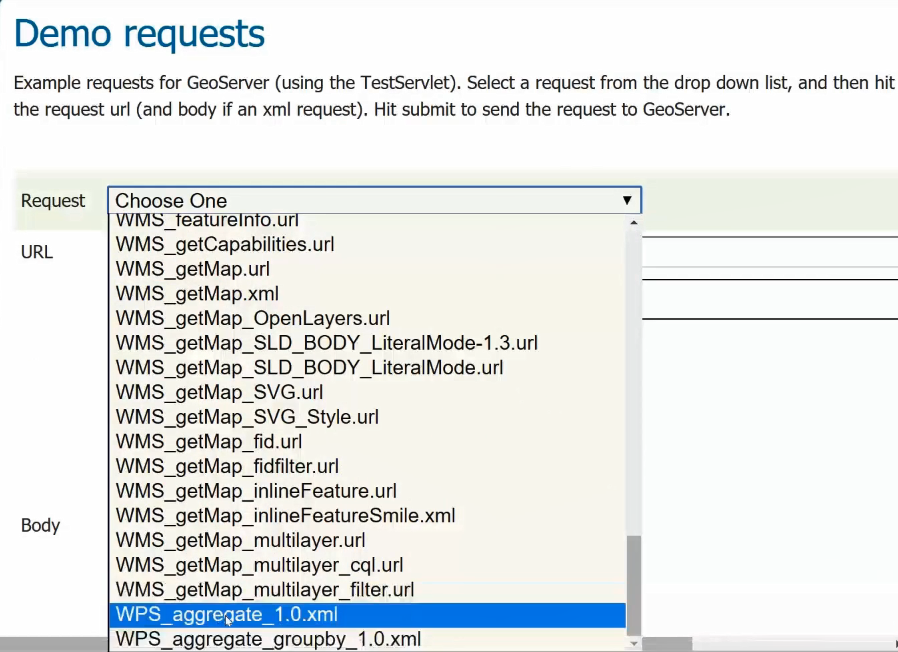Select WPS_aggregate_groupby_1.0.xml option

367,639
